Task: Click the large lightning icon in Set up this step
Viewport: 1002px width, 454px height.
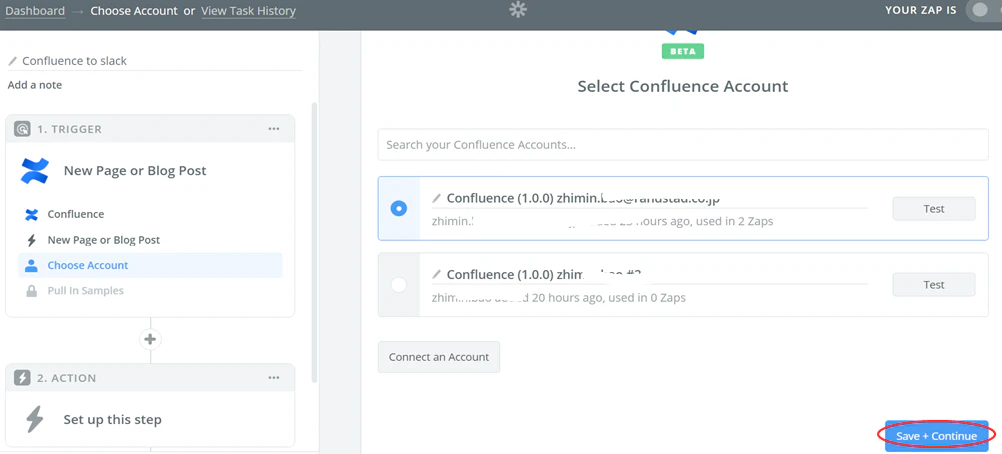Action: point(35,420)
